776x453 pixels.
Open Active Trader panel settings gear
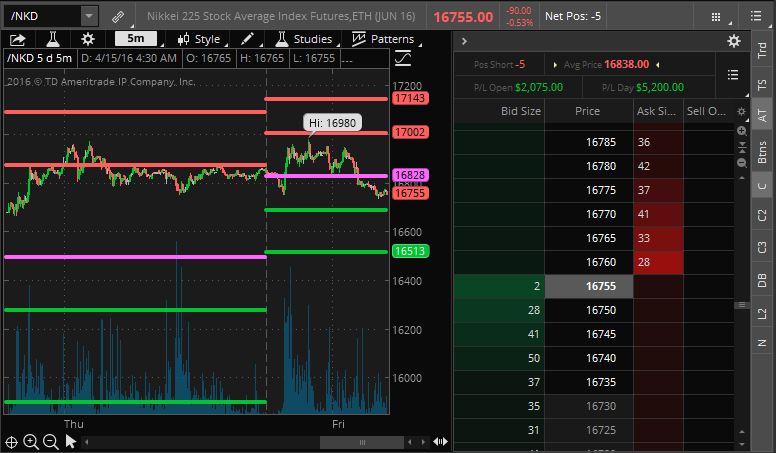734,41
